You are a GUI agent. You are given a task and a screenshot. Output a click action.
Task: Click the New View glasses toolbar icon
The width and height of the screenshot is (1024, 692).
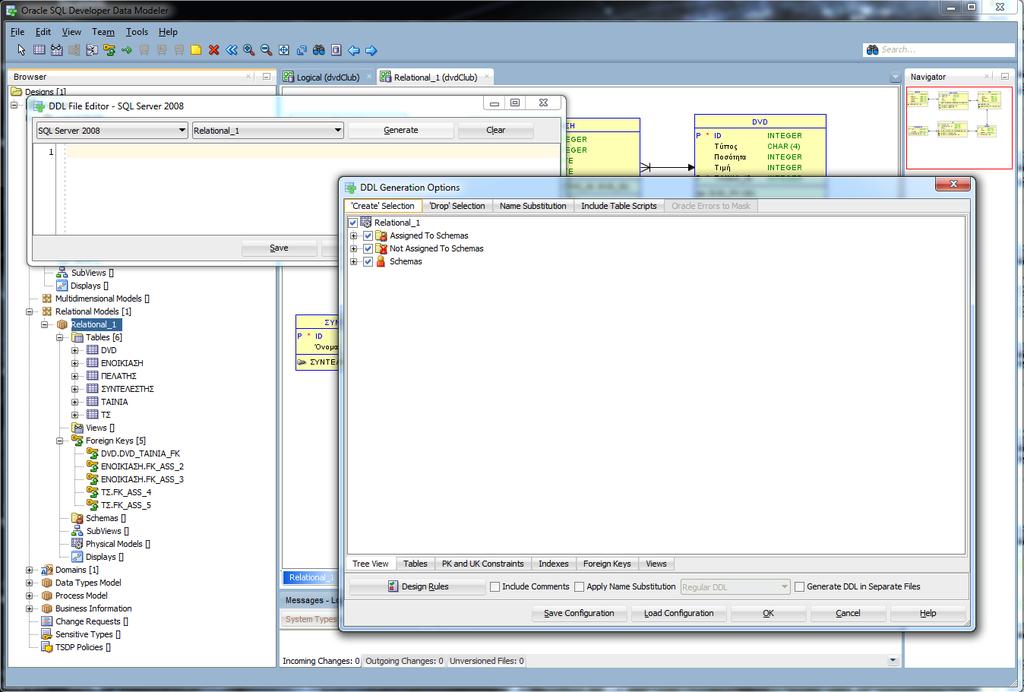[x=57, y=50]
